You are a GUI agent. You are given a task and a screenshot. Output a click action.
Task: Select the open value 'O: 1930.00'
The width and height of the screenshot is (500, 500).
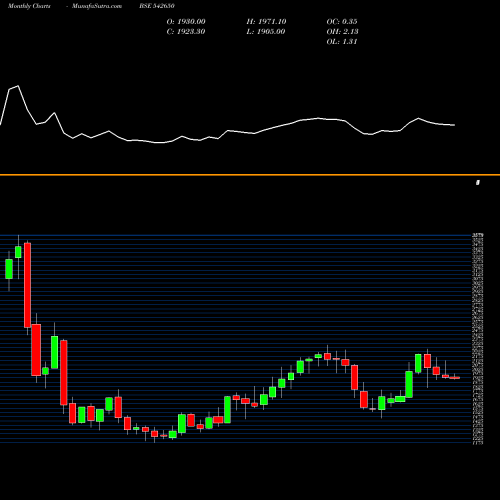coord(186,22)
